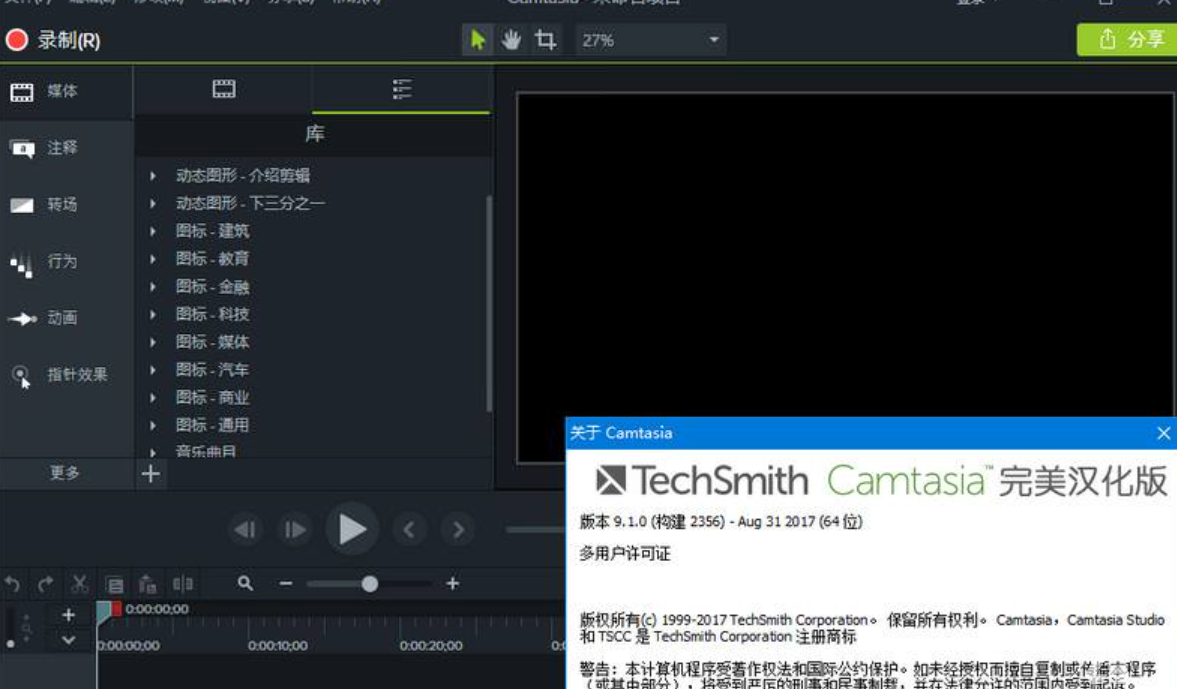Image resolution: width=1177 pixels, height=689 pixels.
Task: Click the timeline zoom slider handle
Action: [x=369, y=584]
